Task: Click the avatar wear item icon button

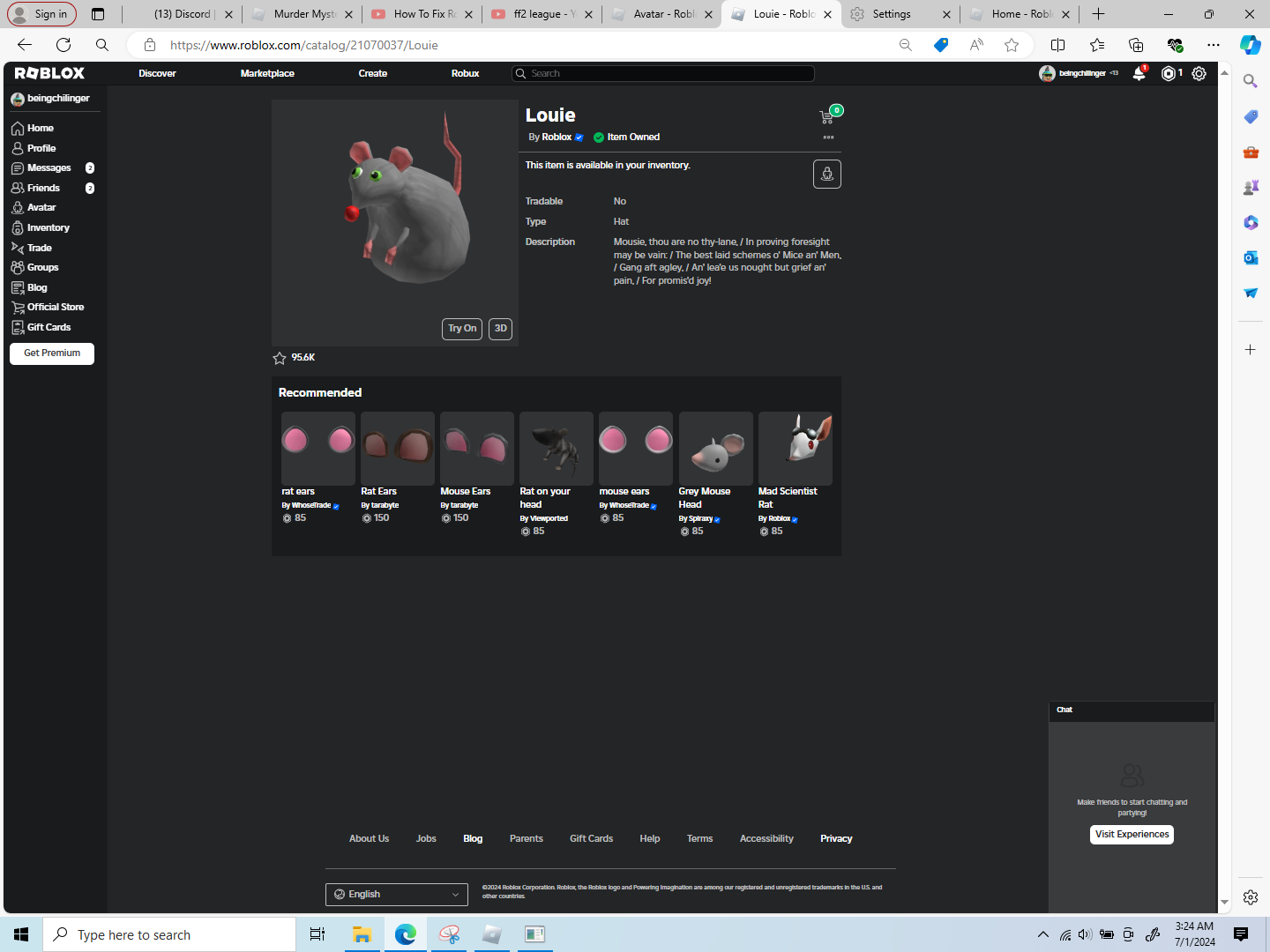Action: point(827,175)
